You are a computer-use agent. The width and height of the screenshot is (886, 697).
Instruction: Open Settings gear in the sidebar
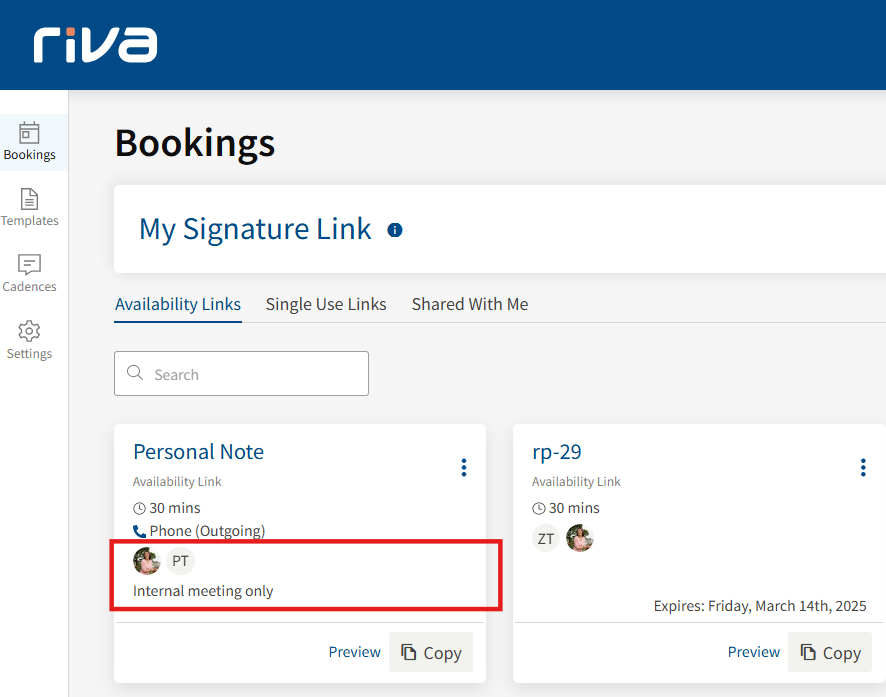point(29,339)
